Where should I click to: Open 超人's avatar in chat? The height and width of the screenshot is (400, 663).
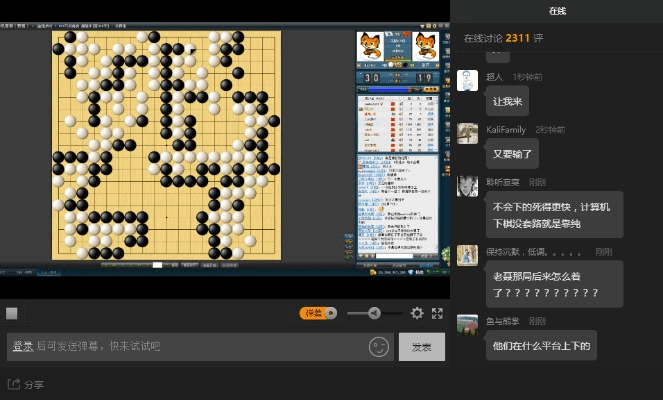coord(467,80)
